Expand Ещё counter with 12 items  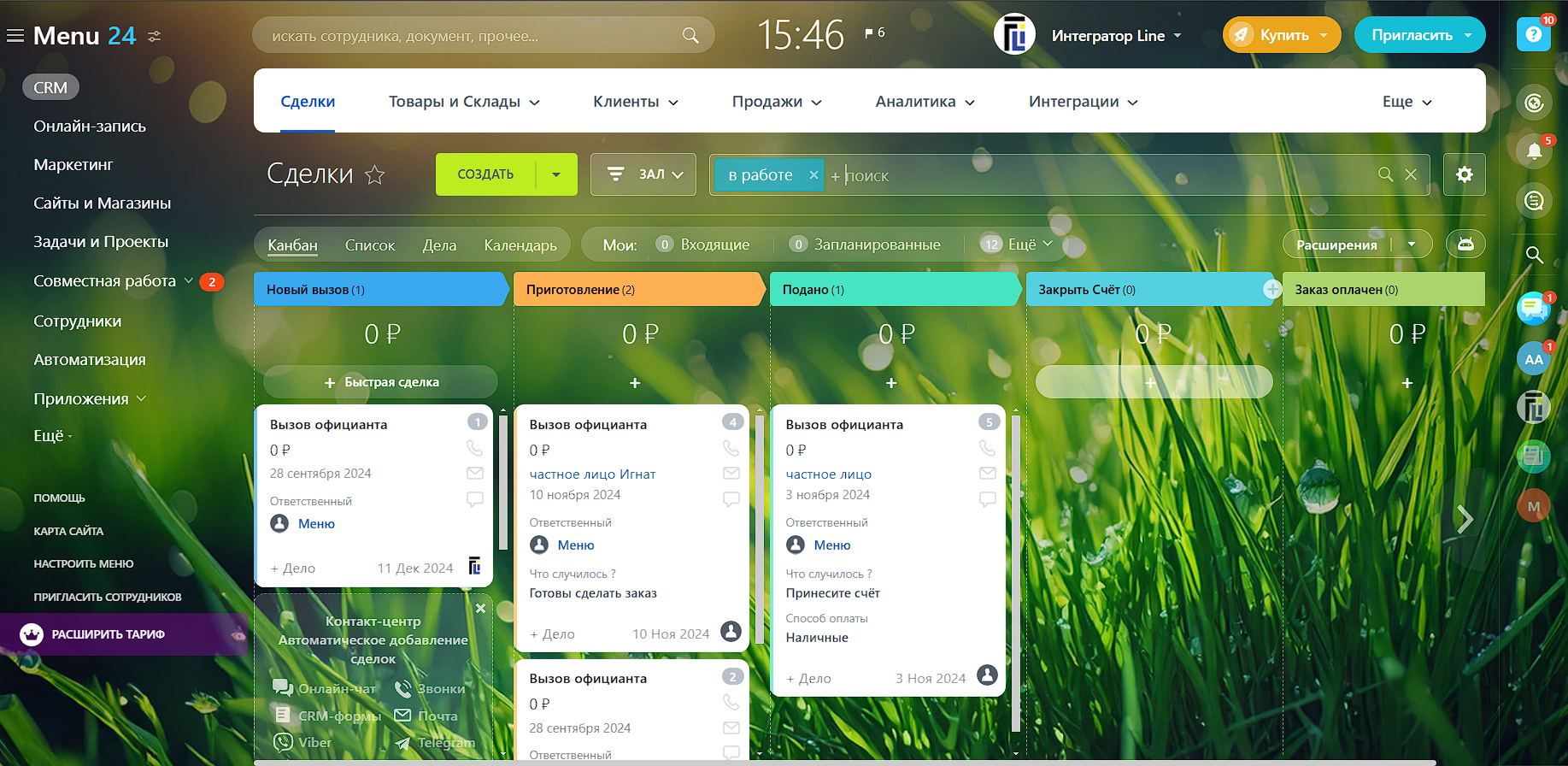[x=1016, y=245]
